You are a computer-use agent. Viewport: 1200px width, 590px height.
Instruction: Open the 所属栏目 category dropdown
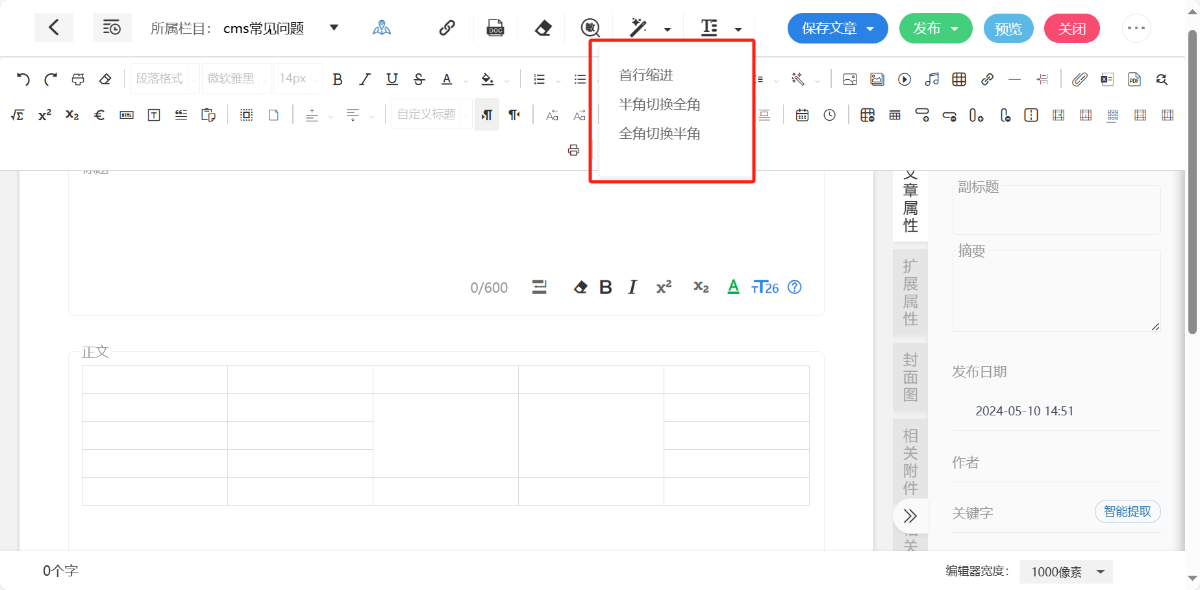[x=334, y=28]
